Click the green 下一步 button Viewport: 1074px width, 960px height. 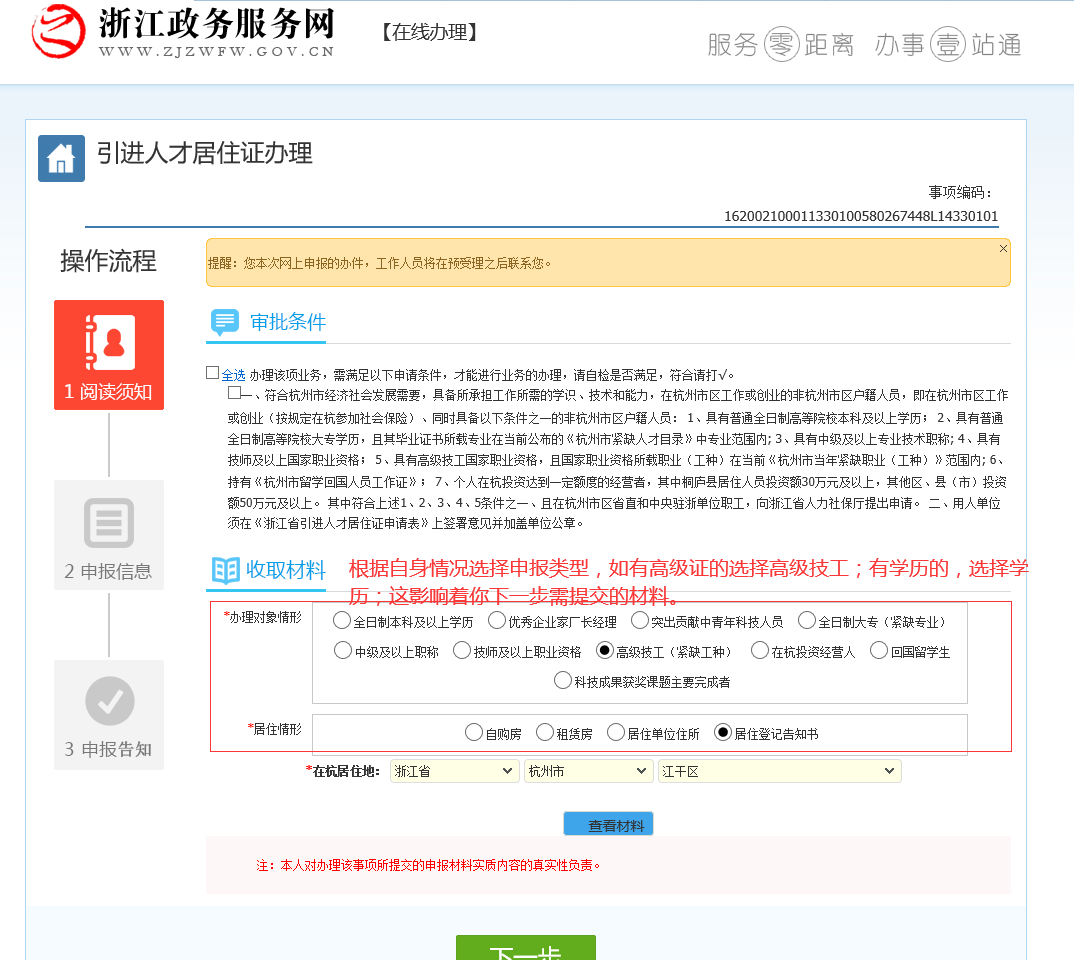coord(525,948)
